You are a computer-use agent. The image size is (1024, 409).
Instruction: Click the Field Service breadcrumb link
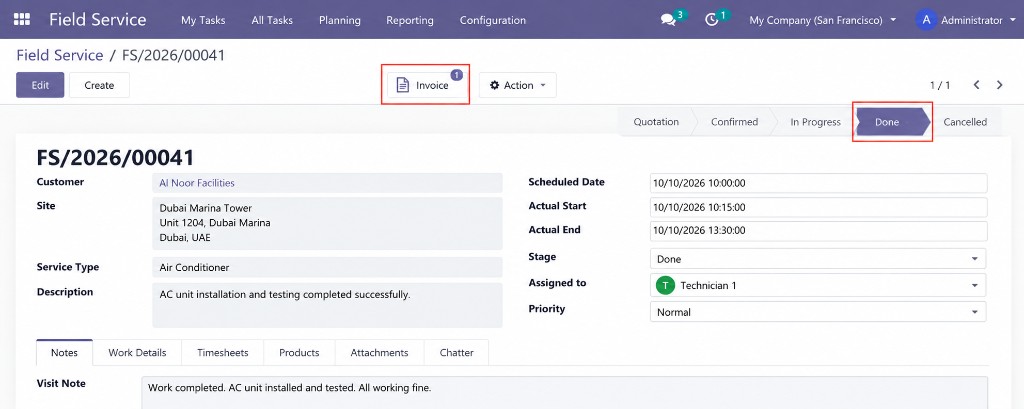[x=59, y=55]
